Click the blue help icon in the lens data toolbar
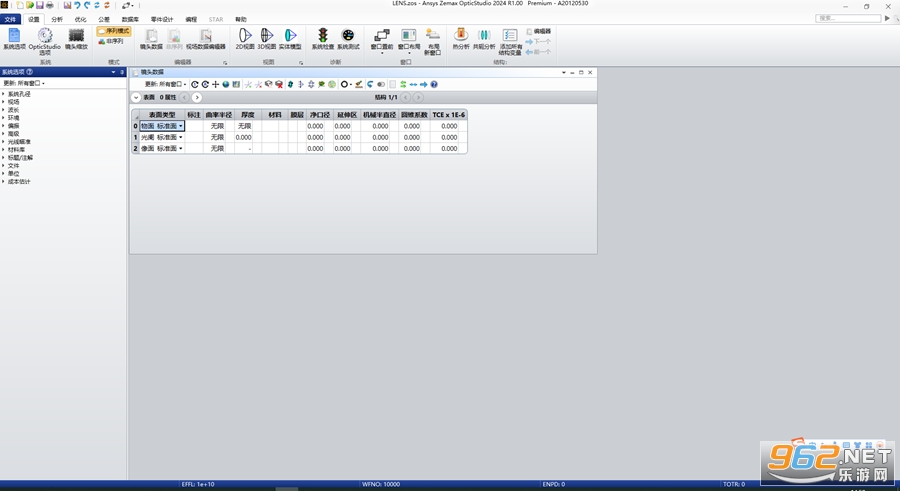900x491 pixels. tap(434, 84)
